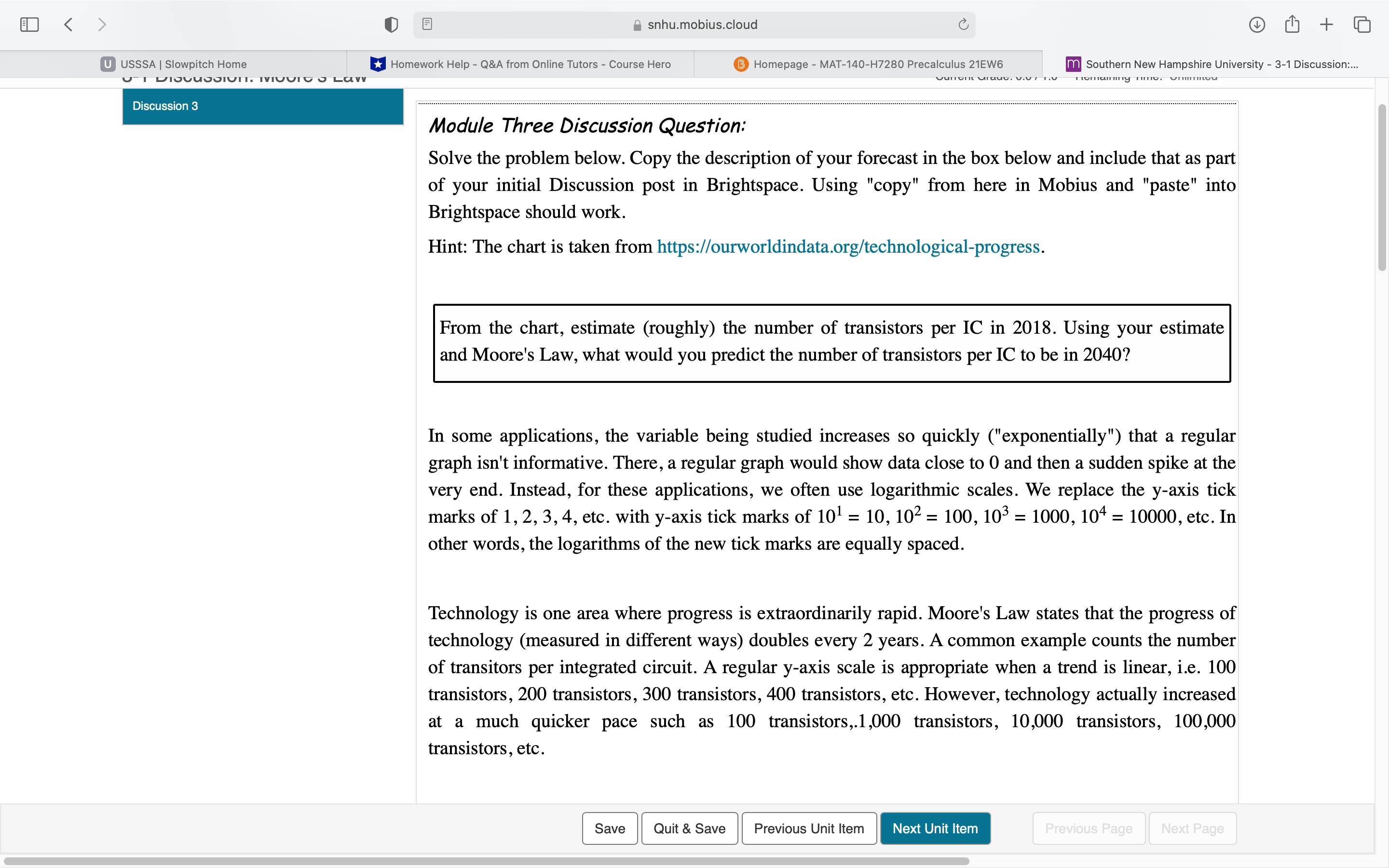Click the Quit & Save button
Viewport: 1389px width, 868px height.
coord(689,828)
